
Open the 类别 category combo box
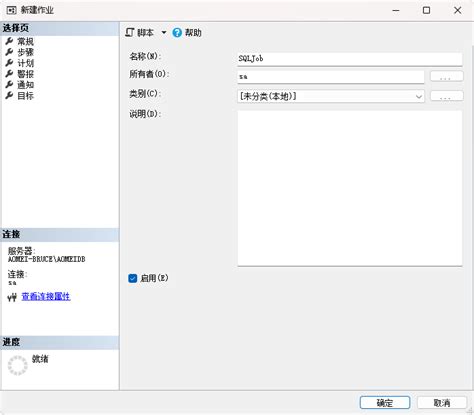tap(331, 96)
